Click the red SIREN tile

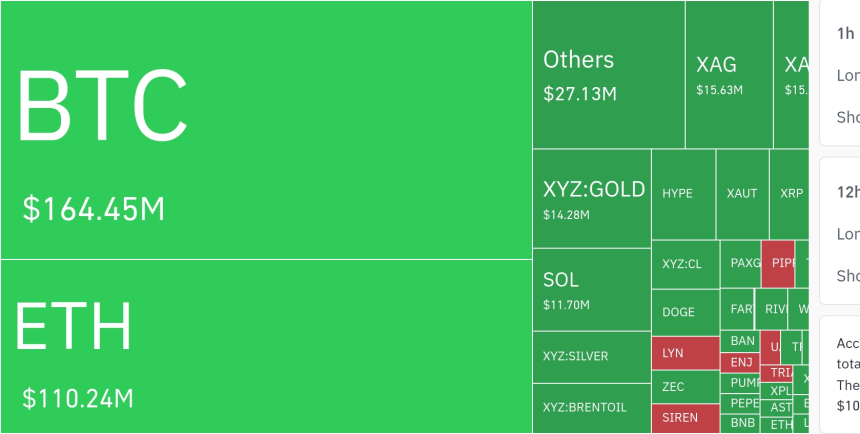coord(685,417)
